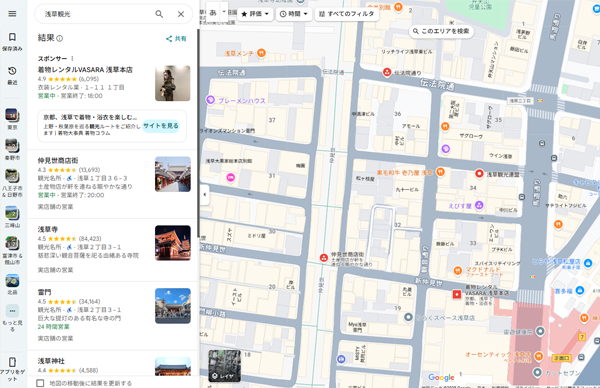
Task: Click プレーメンハウス purple map pin
Action: click(210, 100)
